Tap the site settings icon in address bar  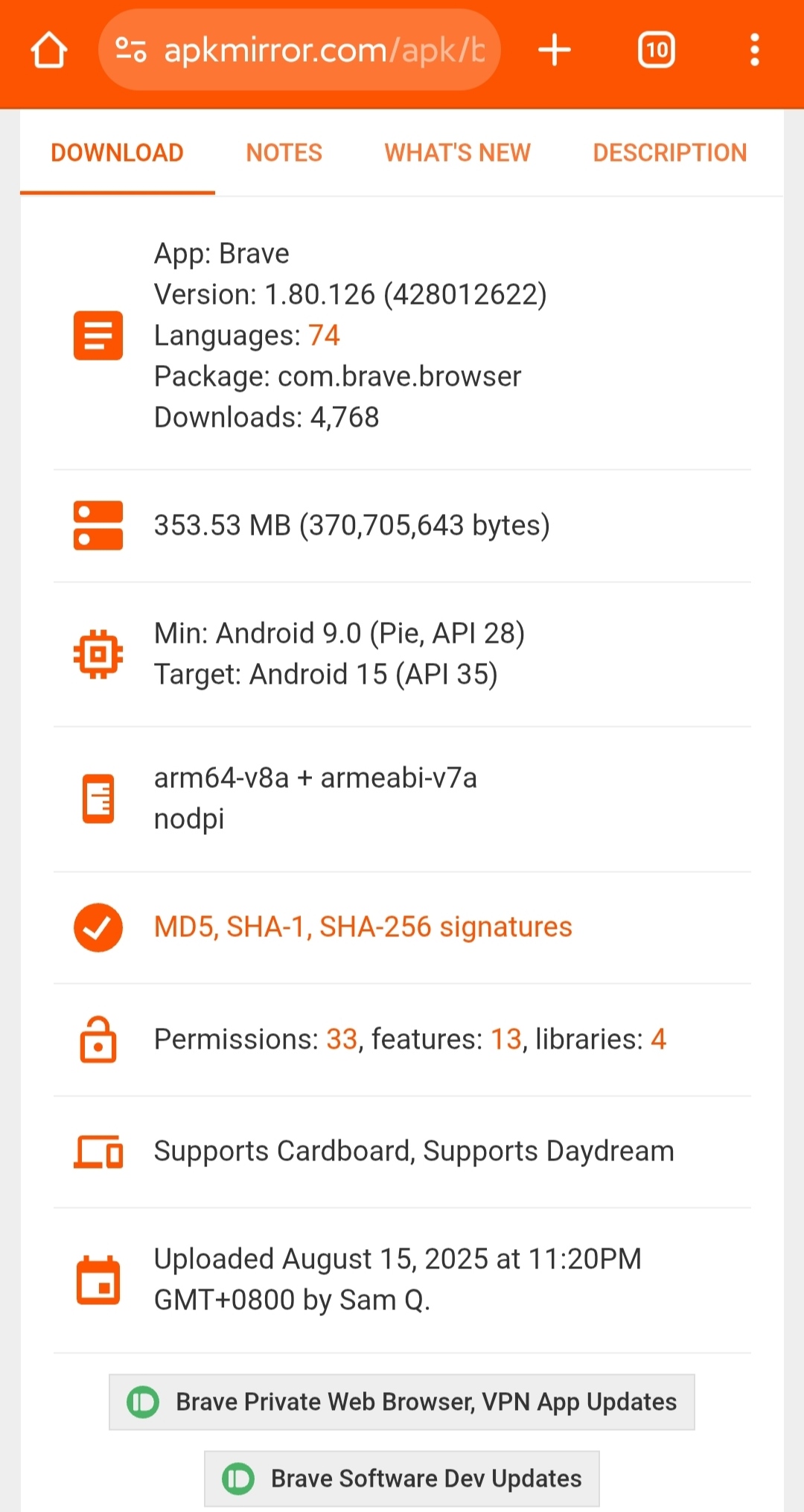coord(131,50)
